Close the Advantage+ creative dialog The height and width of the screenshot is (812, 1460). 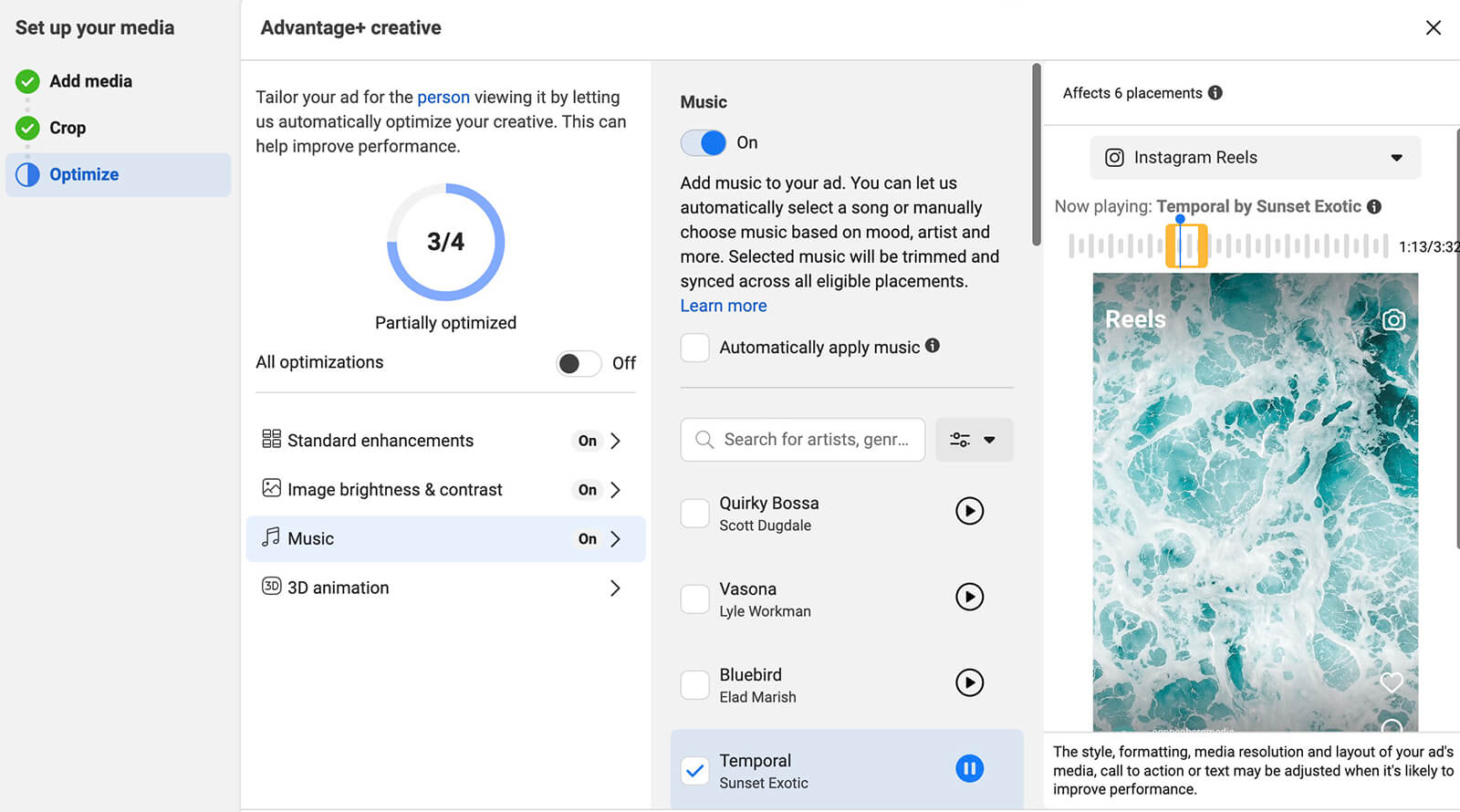(x=1434, y=27)
